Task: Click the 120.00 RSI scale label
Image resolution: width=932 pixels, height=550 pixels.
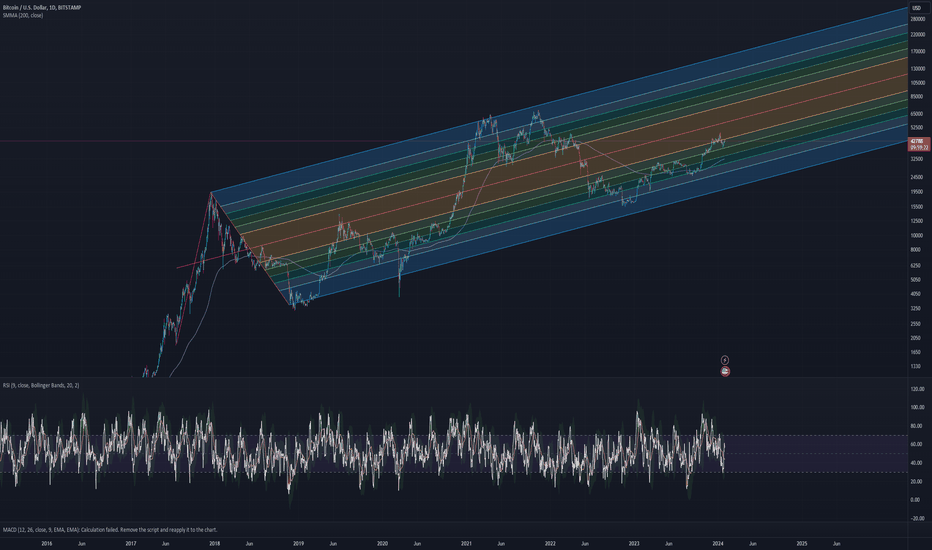Action: [917, 389]
